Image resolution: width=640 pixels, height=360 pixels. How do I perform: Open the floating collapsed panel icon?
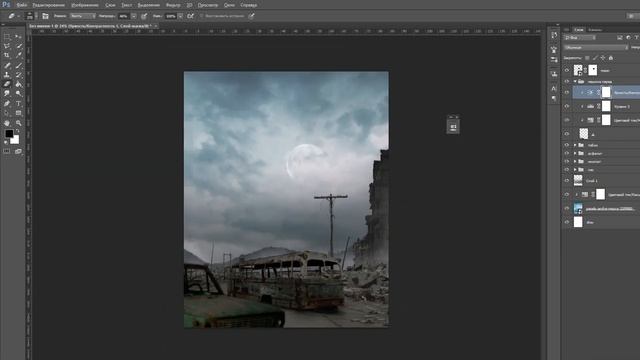[x=453, y=127]
